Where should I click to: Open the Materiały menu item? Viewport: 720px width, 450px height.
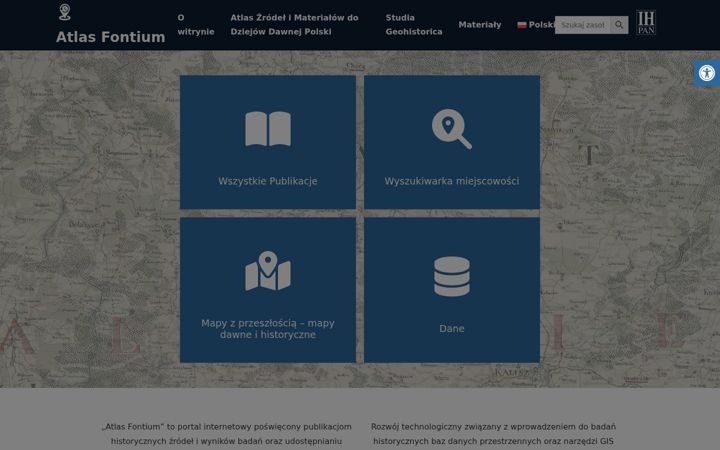point(480,25)
